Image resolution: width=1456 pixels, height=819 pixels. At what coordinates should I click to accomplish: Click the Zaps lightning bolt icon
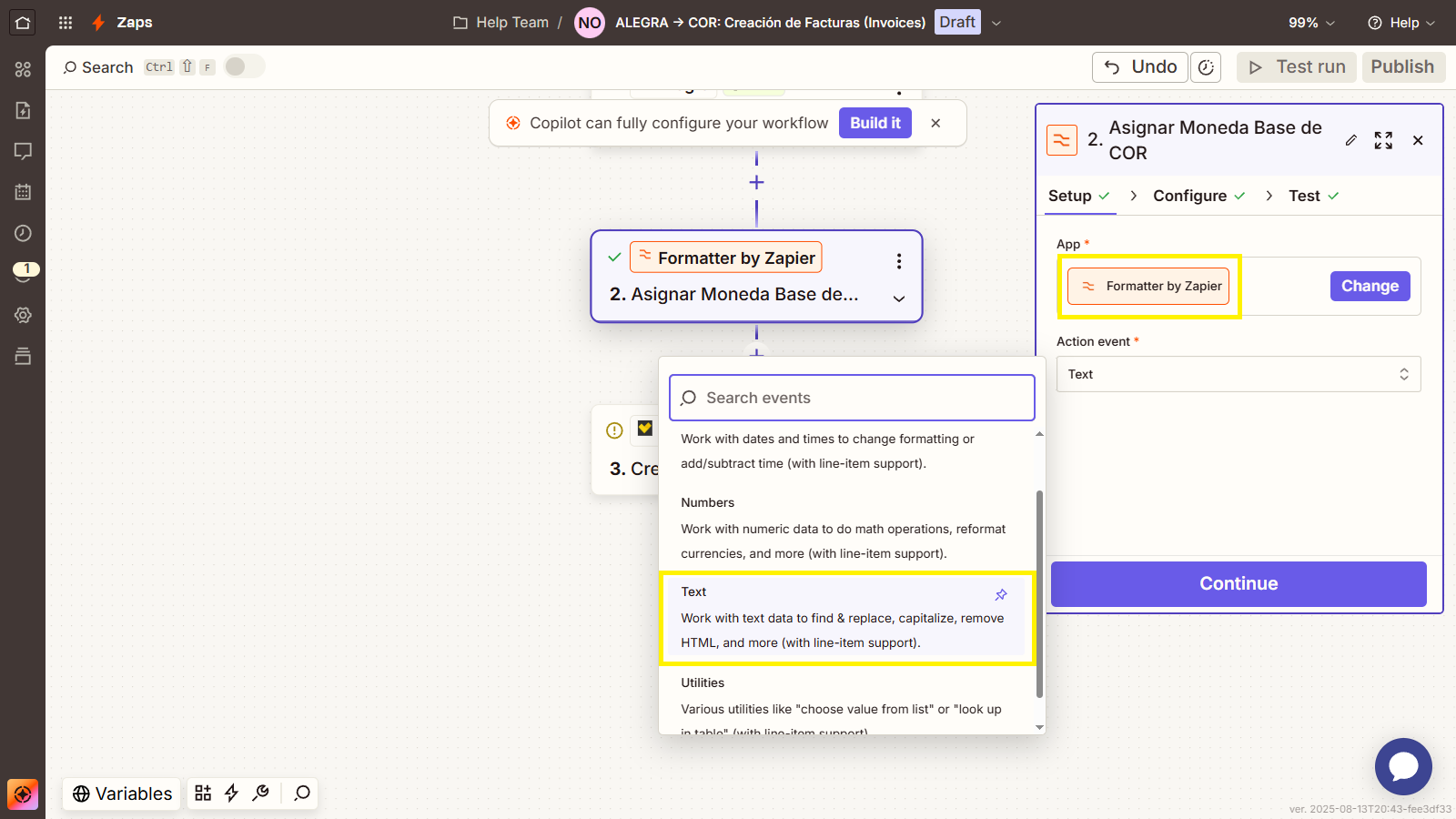(x=98, y=23)
